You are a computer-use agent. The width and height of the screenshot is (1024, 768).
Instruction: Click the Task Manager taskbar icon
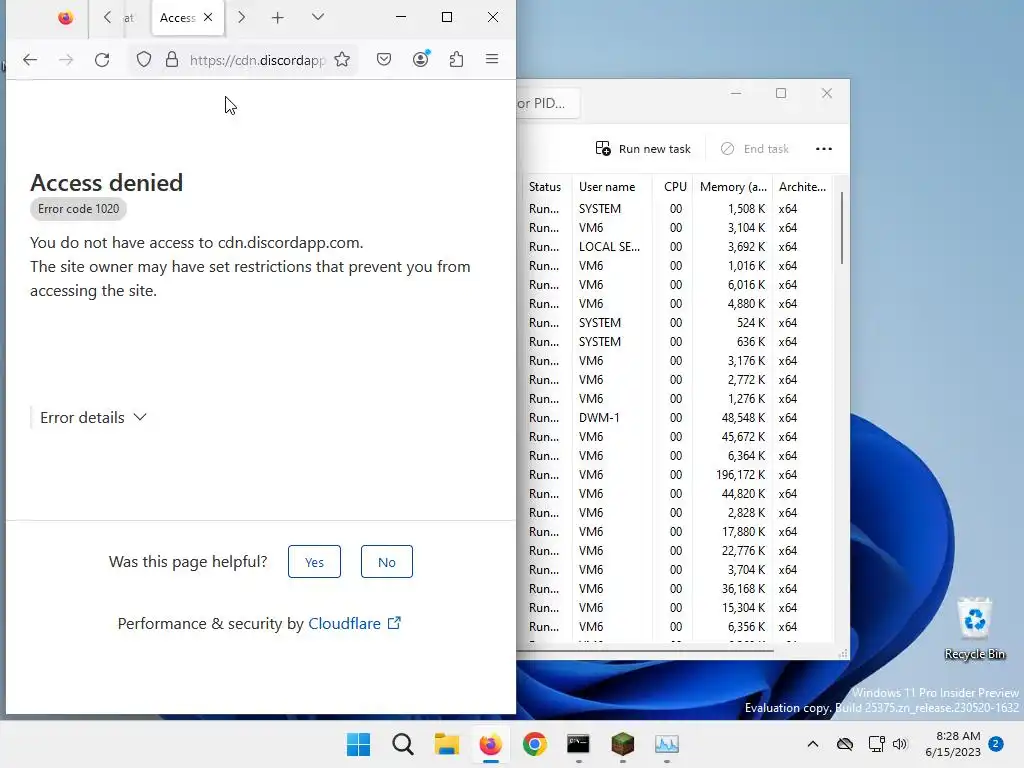click(667, 744)
